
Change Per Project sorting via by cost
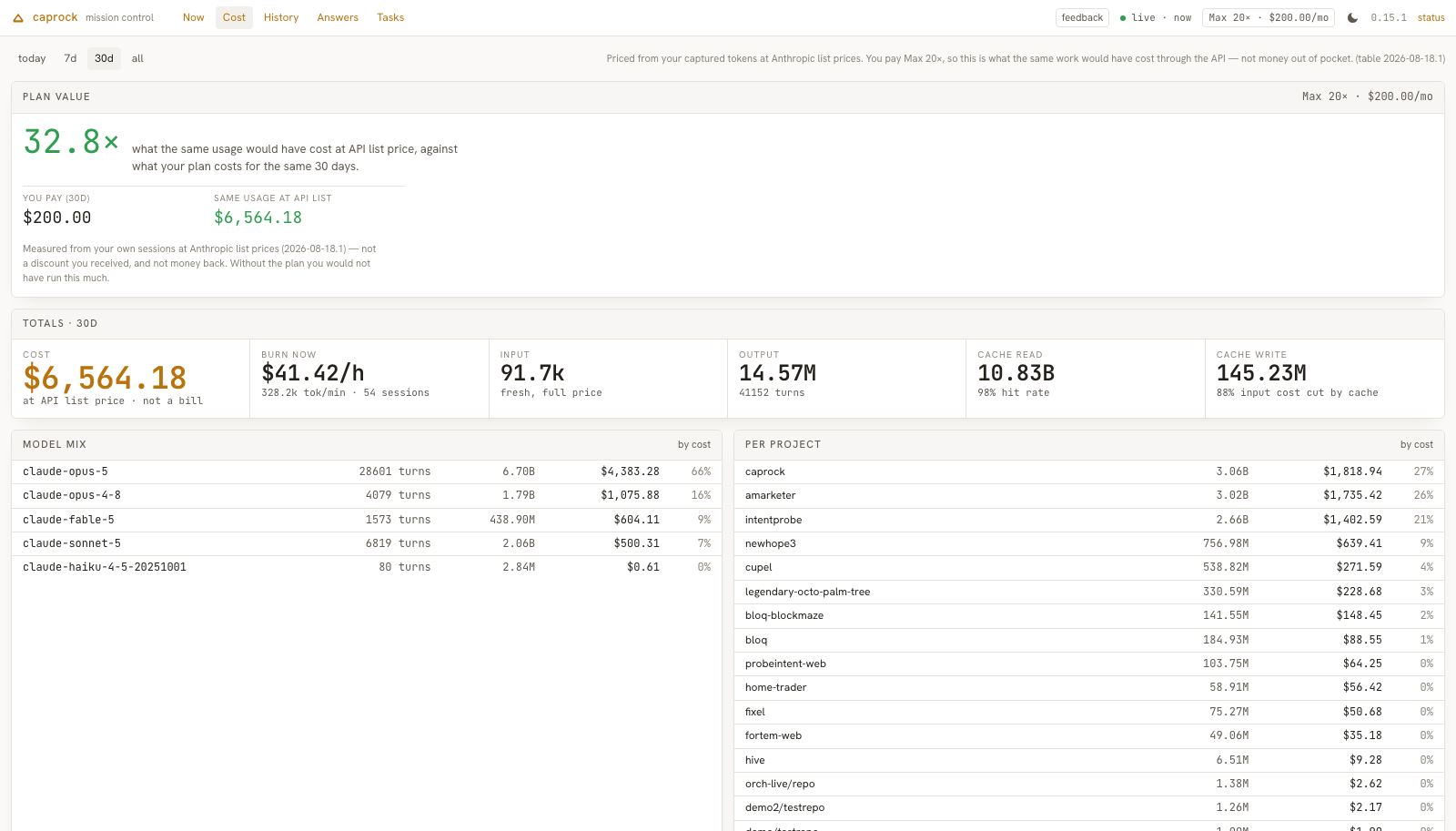(1416, 444)
